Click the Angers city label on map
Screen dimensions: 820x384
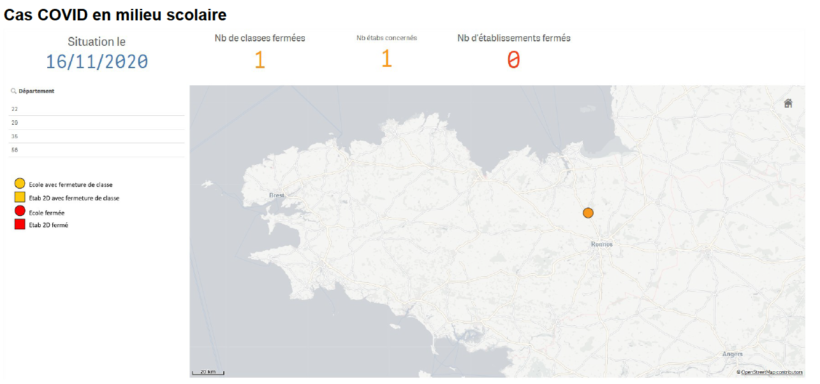click(733, 354)
